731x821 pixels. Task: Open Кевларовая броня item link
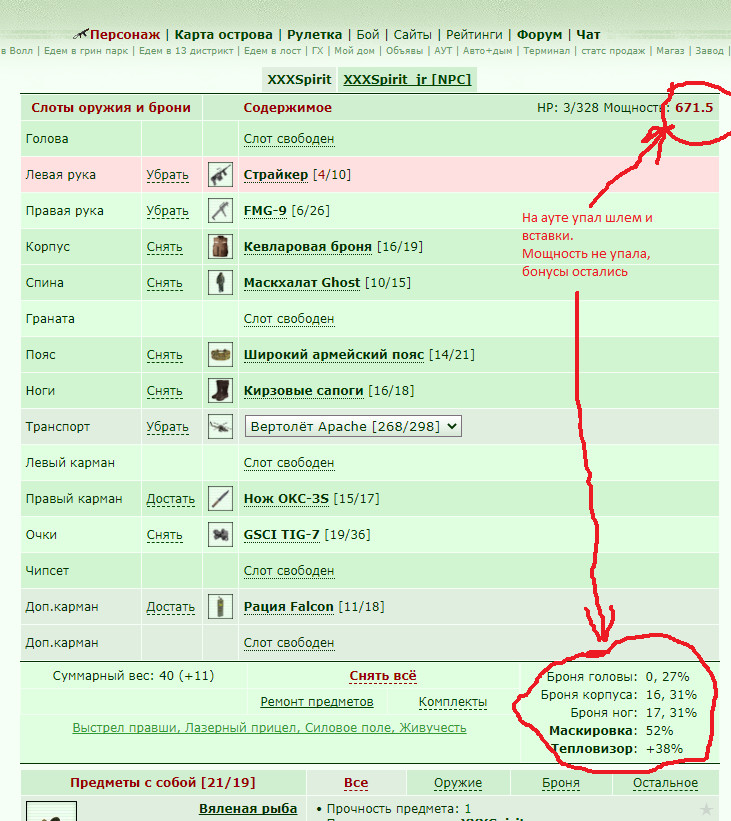308,247
